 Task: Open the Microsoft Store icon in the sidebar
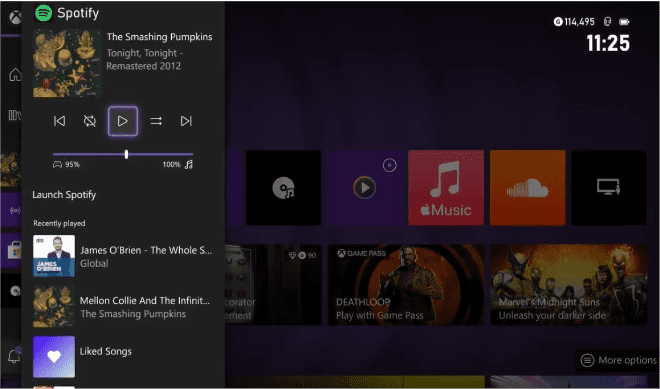tap(14, 251)
